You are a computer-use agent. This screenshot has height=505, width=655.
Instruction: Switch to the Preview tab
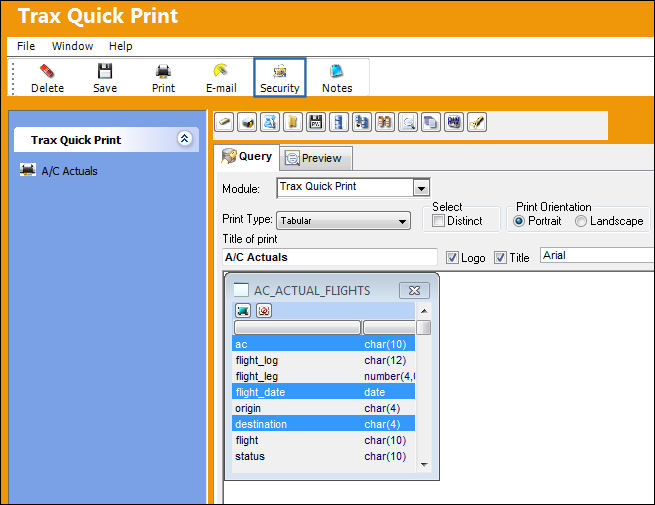coord(316,158)
